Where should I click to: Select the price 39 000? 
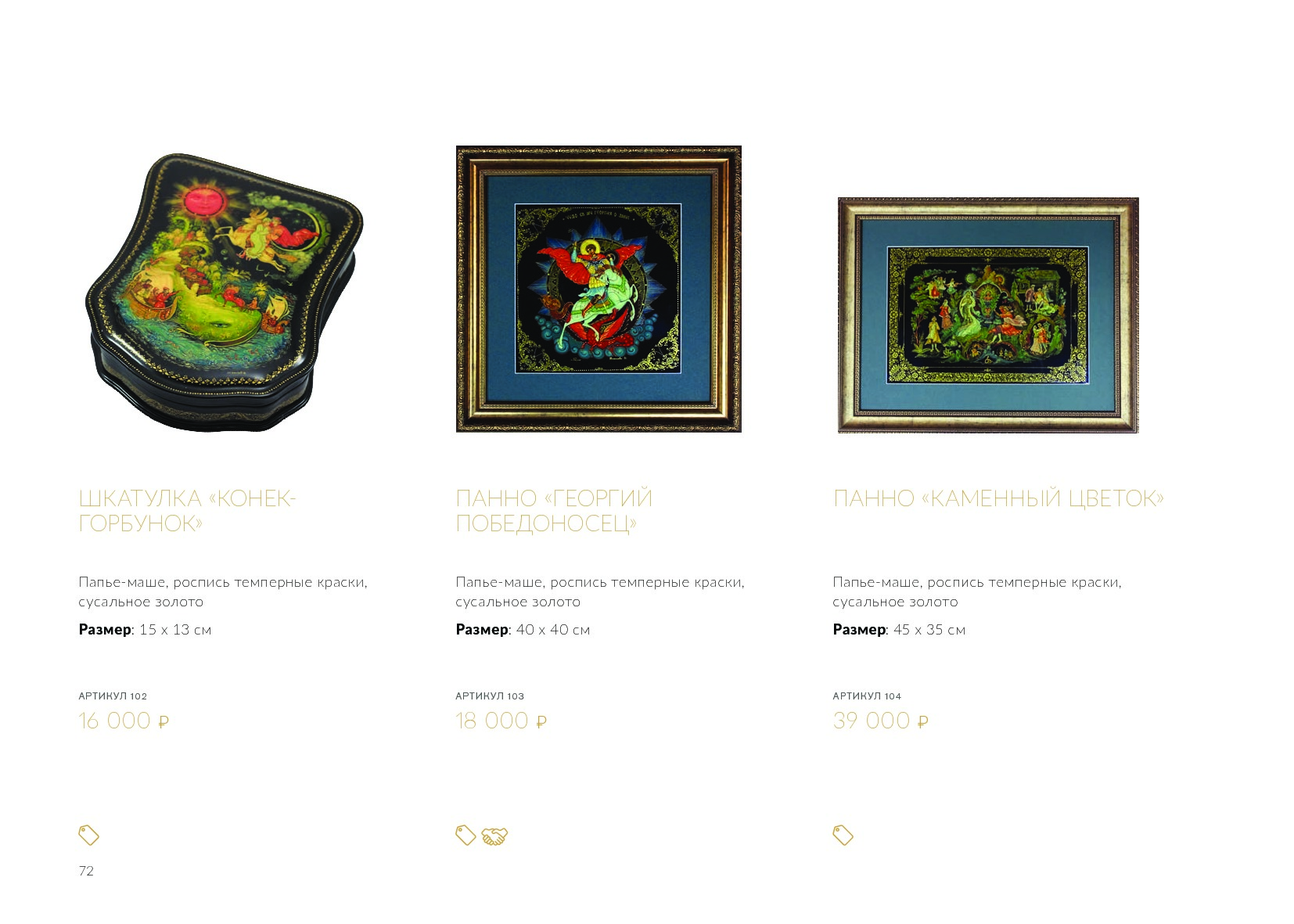[872, 721]
